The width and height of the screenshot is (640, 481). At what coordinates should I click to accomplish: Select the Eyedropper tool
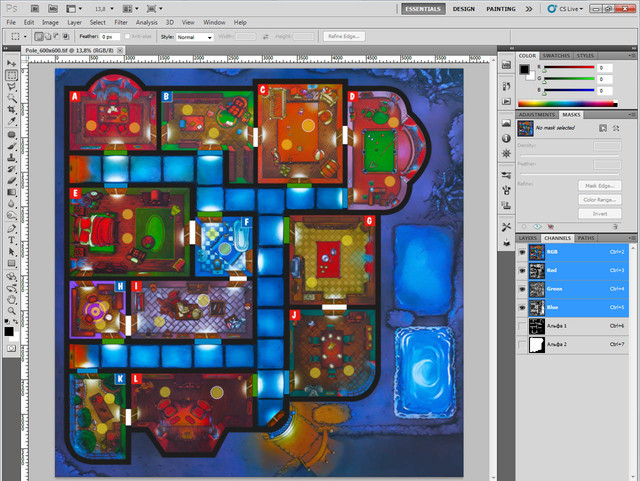(11, 121)
